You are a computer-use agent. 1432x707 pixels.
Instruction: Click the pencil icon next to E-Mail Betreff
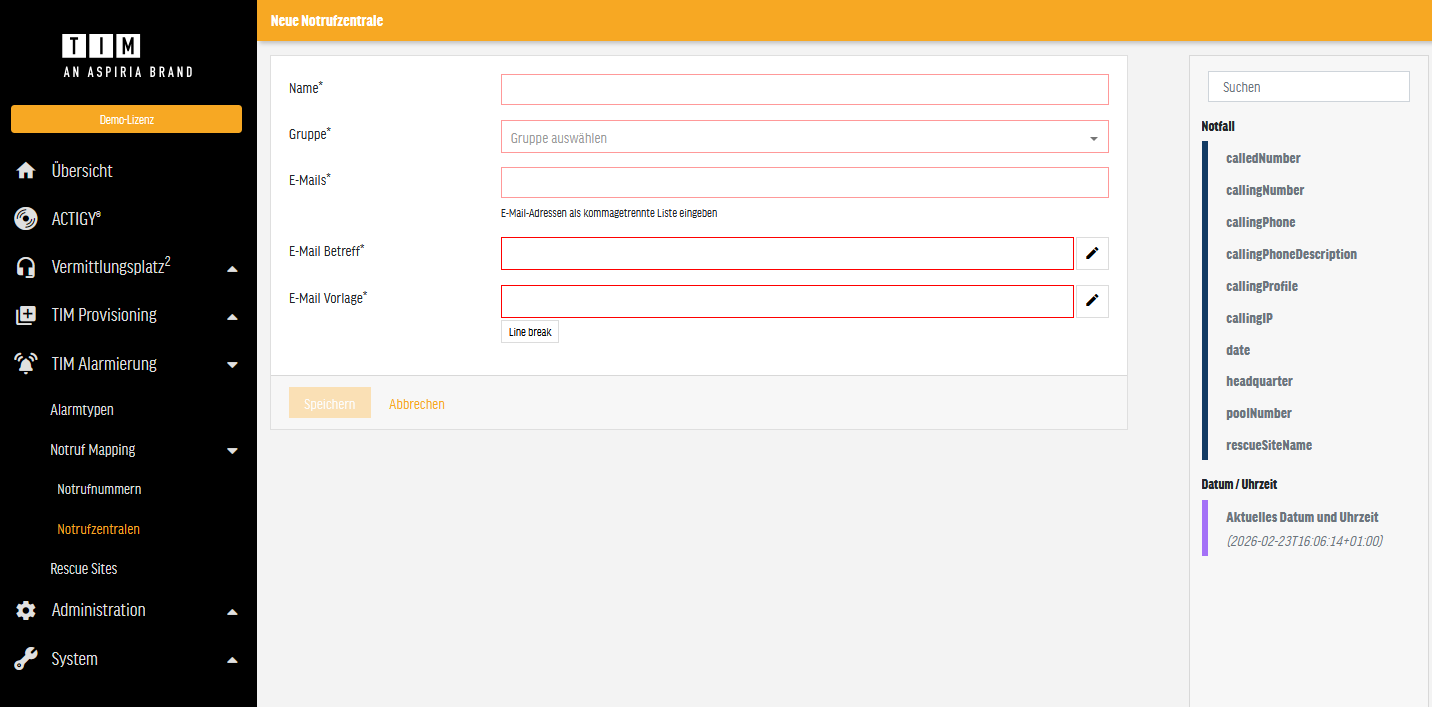click(x=1092, y=254)
